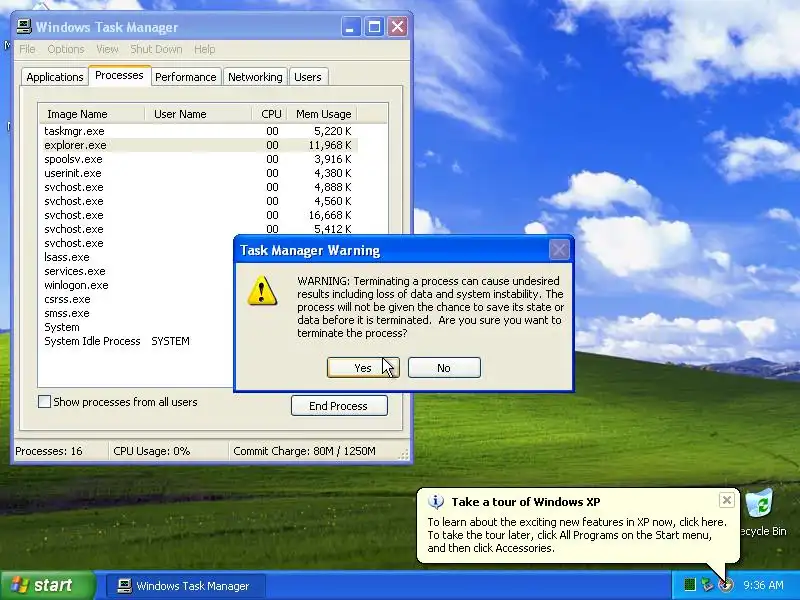Click the 9:36 AM taskbar clock
Image resolution: width=800 pixels, height=600 pixels.
763,585
